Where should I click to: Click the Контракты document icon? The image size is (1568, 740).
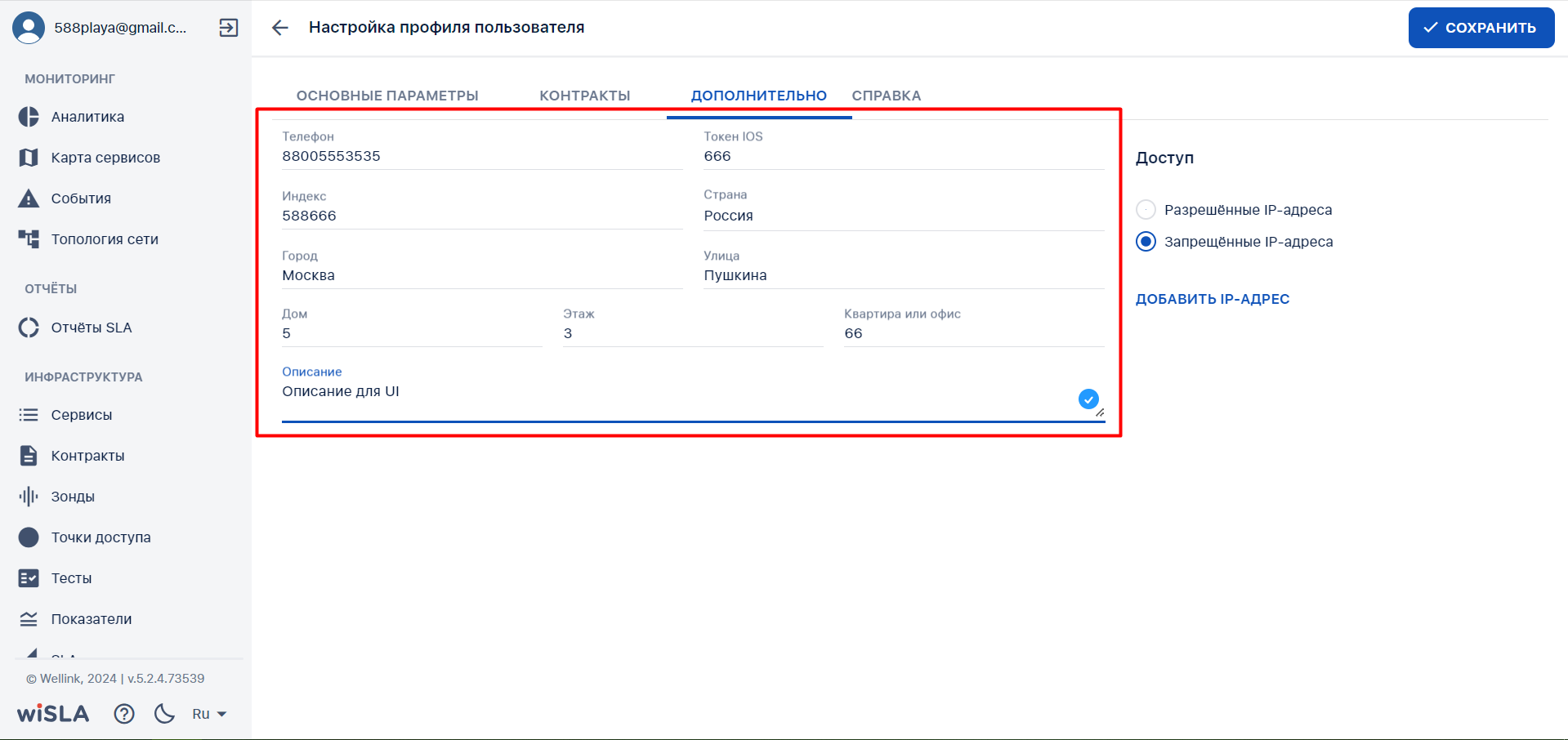click(29, 456)
